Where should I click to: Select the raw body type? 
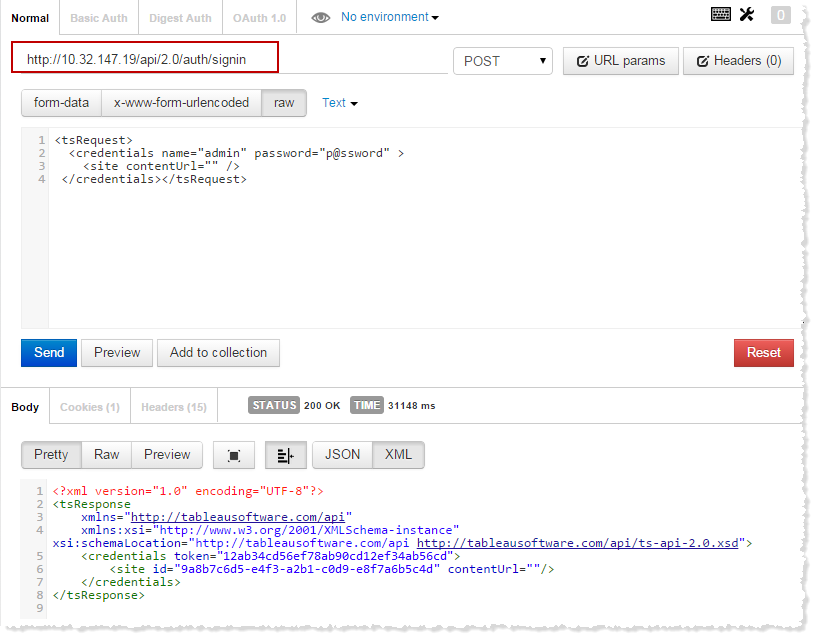pos(283,103)
